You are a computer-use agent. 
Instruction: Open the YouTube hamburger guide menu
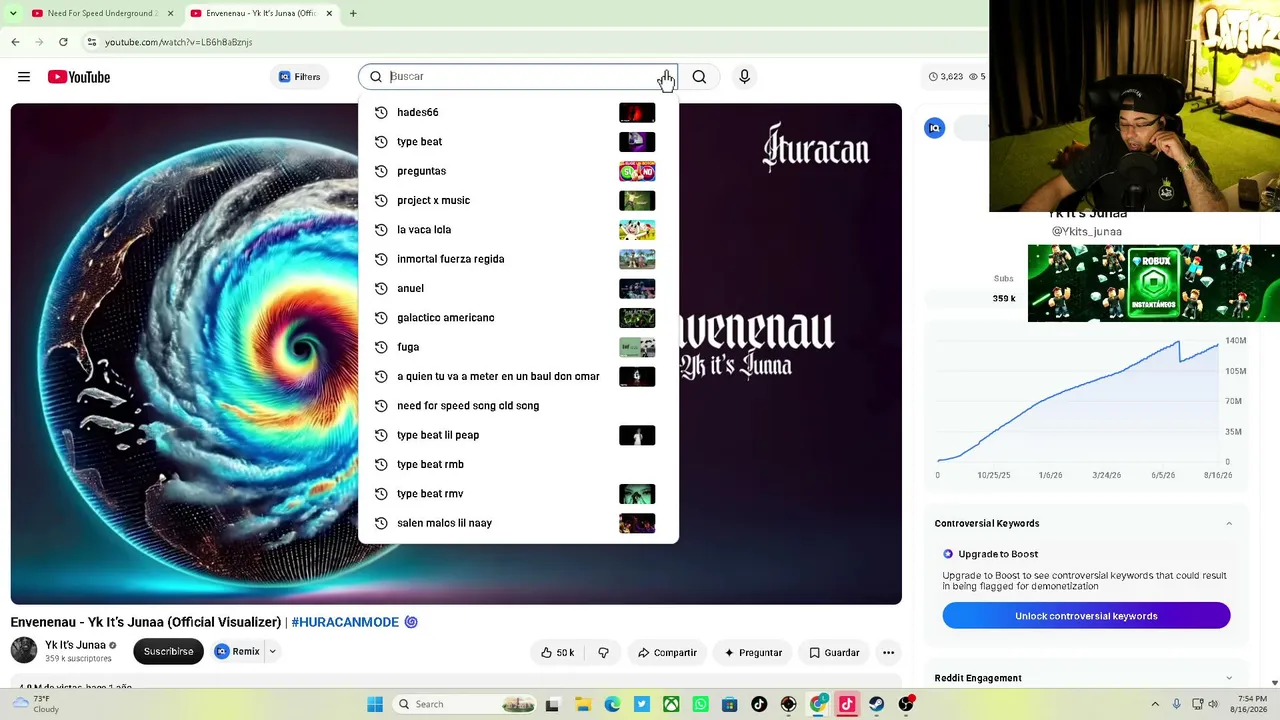pos(24,77)
